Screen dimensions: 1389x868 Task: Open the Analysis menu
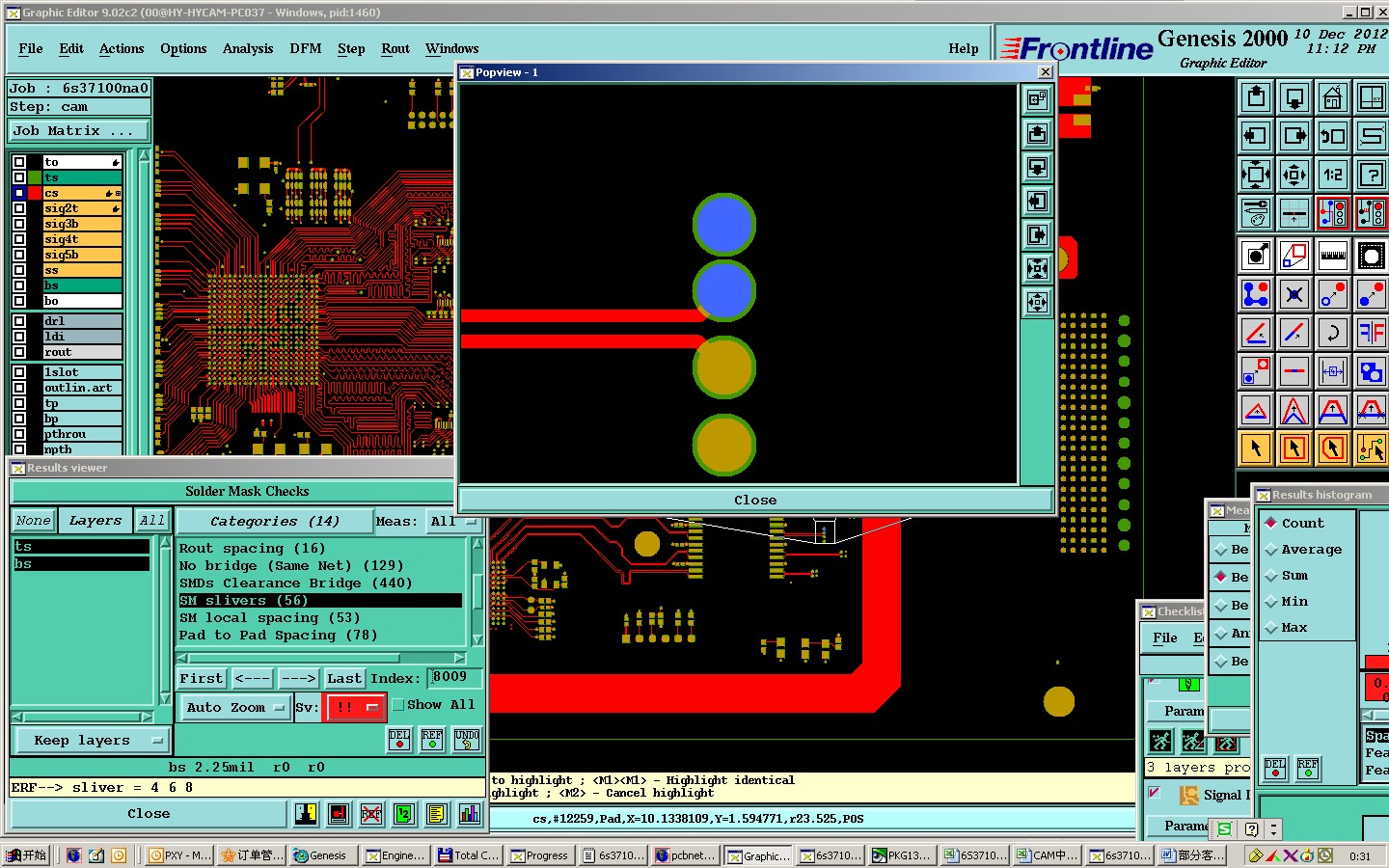248,48
